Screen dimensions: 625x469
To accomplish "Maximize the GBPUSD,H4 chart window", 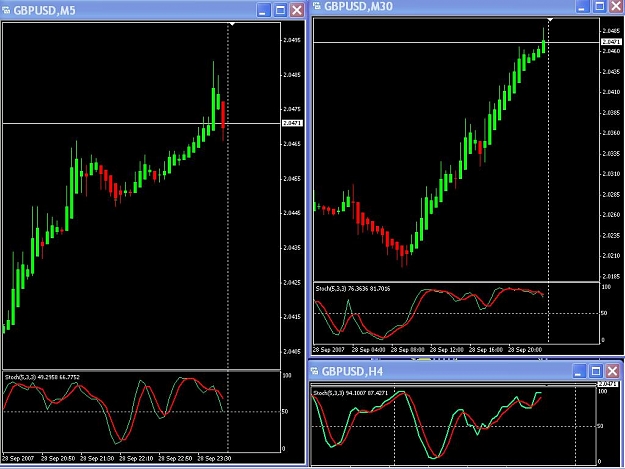I will point(596,371).
